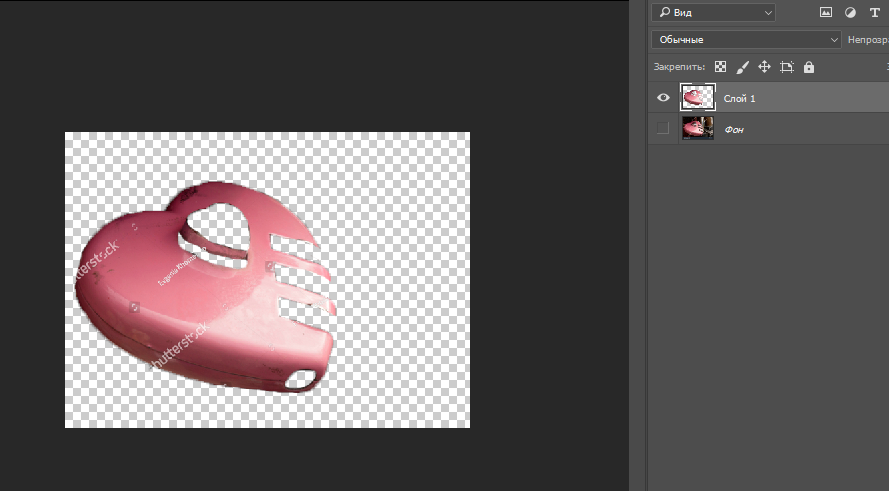This screenshot has height=491, width=889.
Task: Click the layer name "Фон"
Action: pos(734,130)
